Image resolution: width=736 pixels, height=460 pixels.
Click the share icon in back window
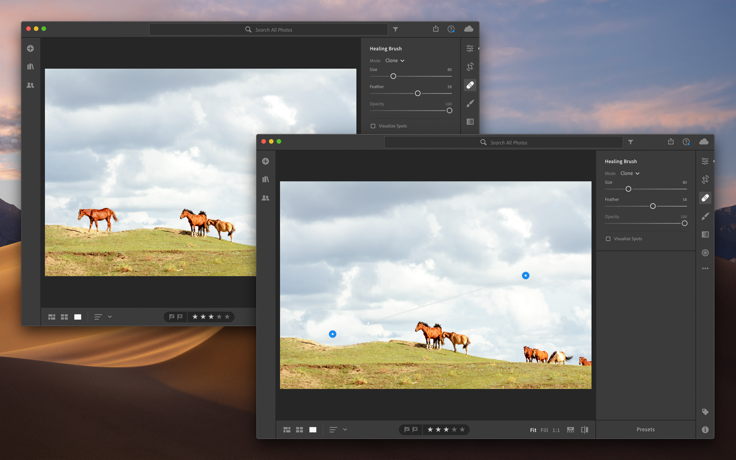pyautogui.click(x=436, y=29)
